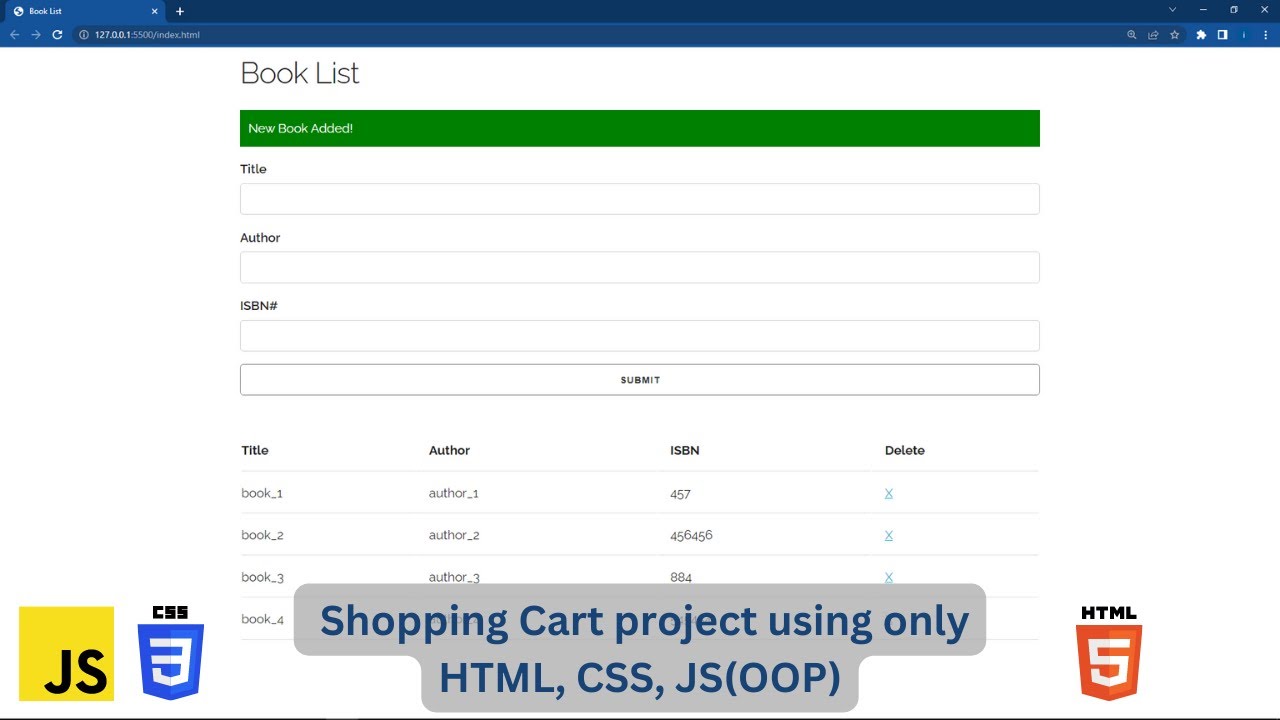Click the Title column header
Image resolution: width=1280 pixels, height=720 pixels.
255,450
